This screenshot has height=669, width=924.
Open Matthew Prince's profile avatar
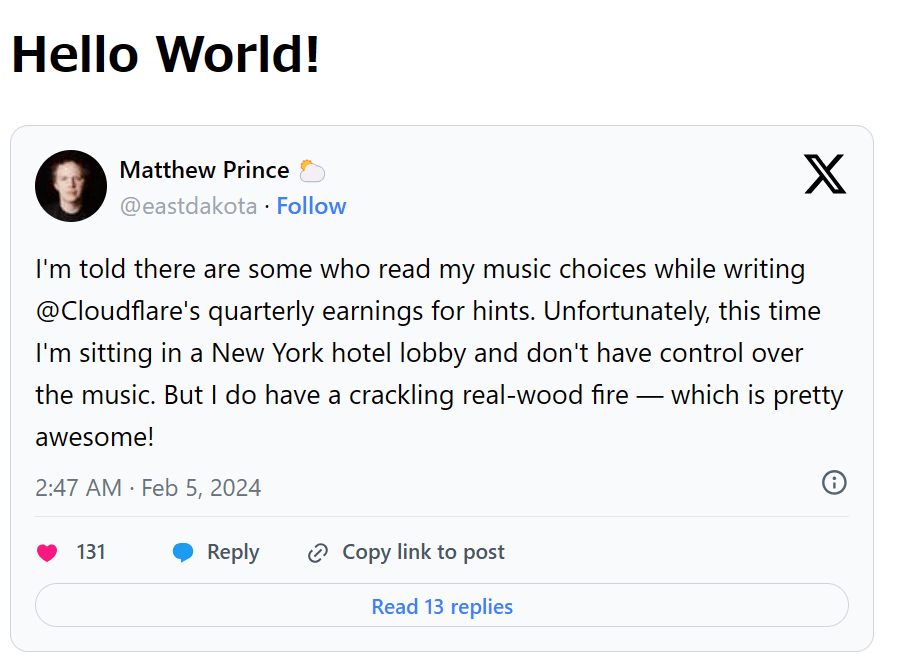coord(71,186)
